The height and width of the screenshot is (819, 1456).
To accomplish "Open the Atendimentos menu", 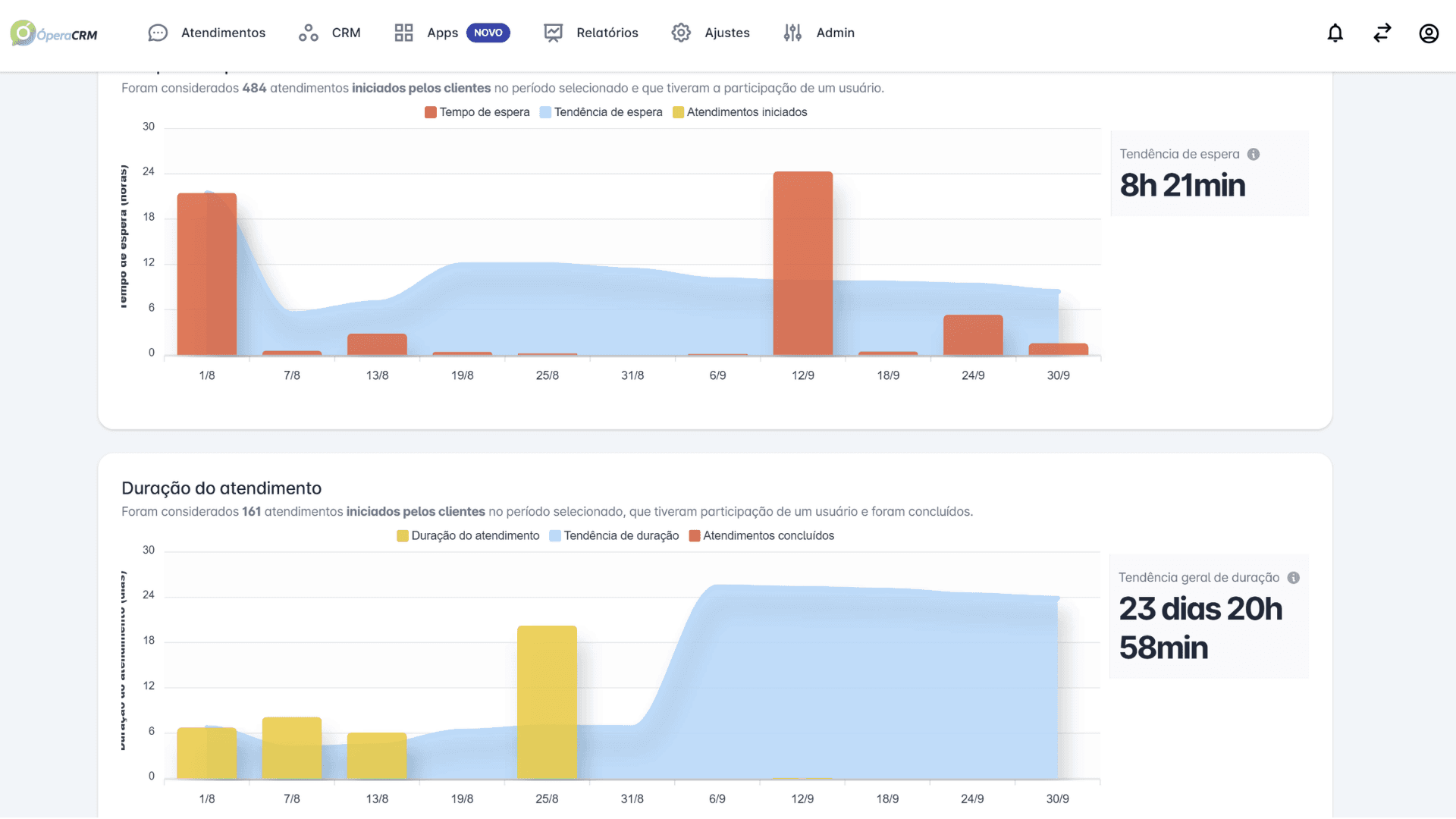I will click(223, 33).
